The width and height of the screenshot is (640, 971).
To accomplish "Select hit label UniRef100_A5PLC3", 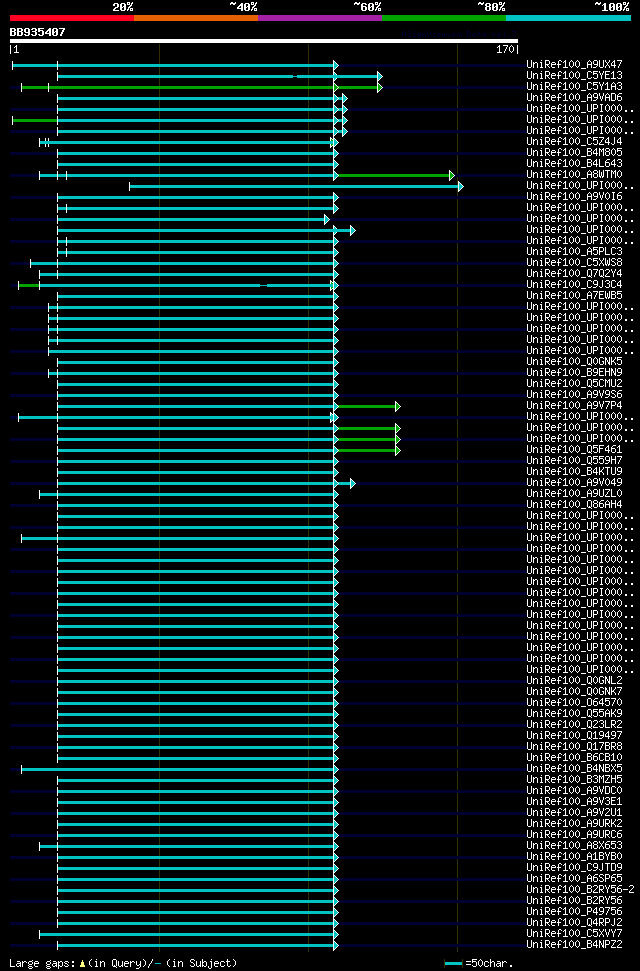I will 574,251.
